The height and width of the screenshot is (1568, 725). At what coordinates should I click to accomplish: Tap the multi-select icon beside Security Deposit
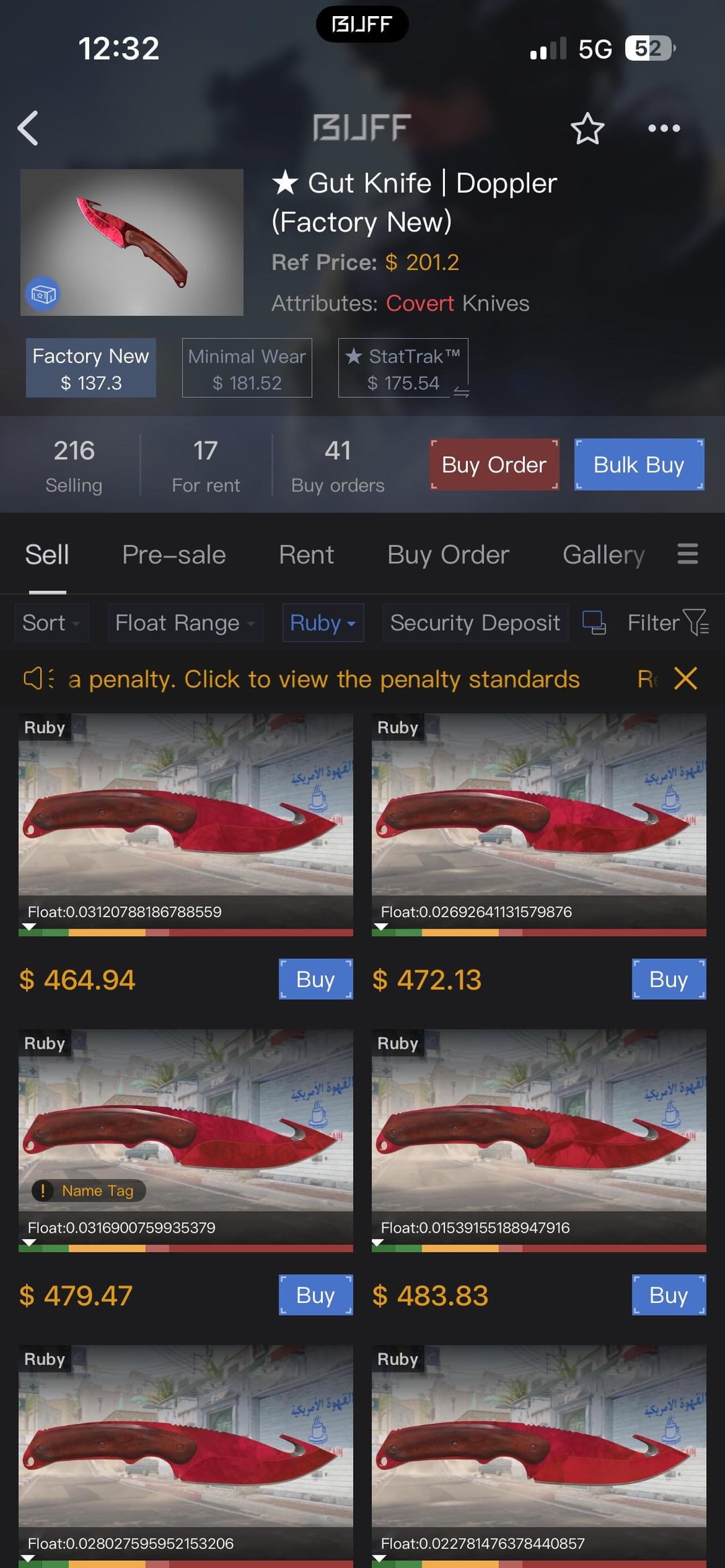[593, 623]
